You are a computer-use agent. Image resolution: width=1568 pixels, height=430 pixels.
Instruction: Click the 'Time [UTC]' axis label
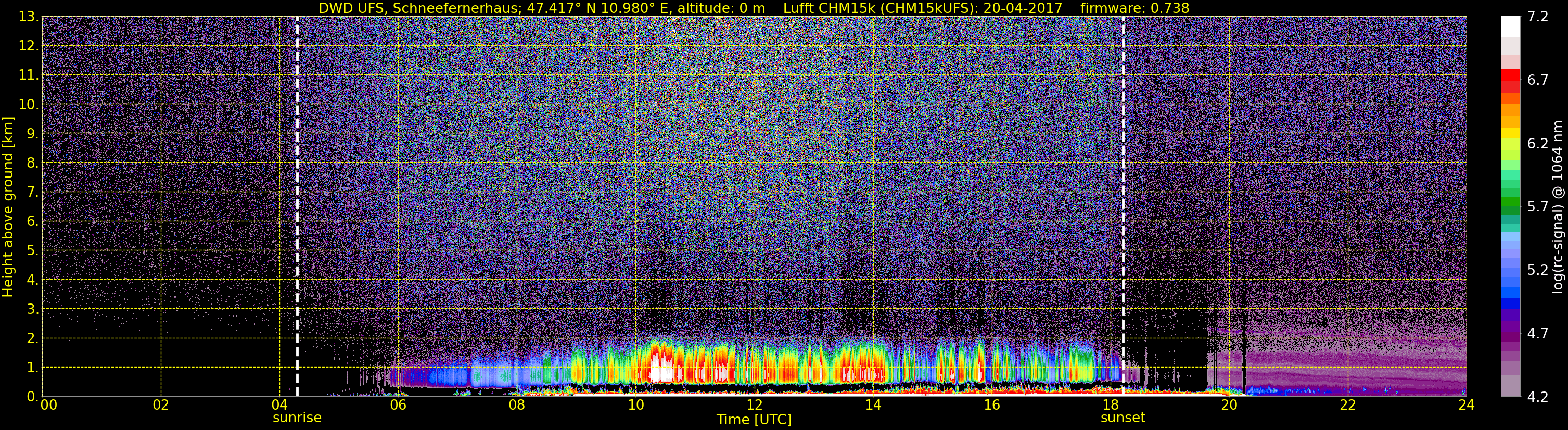(x=754, y=420)
